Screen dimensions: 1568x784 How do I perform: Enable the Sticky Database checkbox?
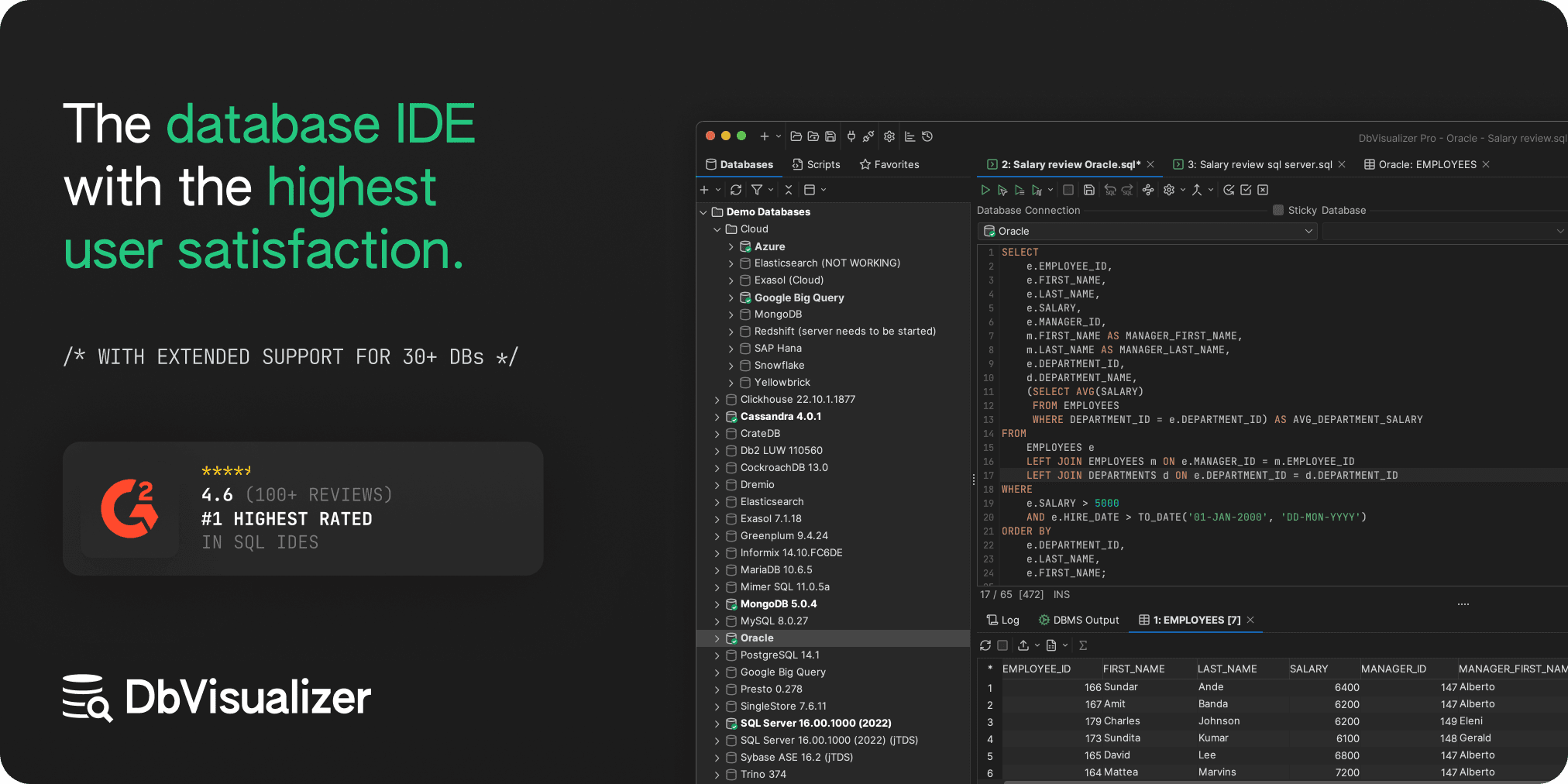coord(1277,210)
